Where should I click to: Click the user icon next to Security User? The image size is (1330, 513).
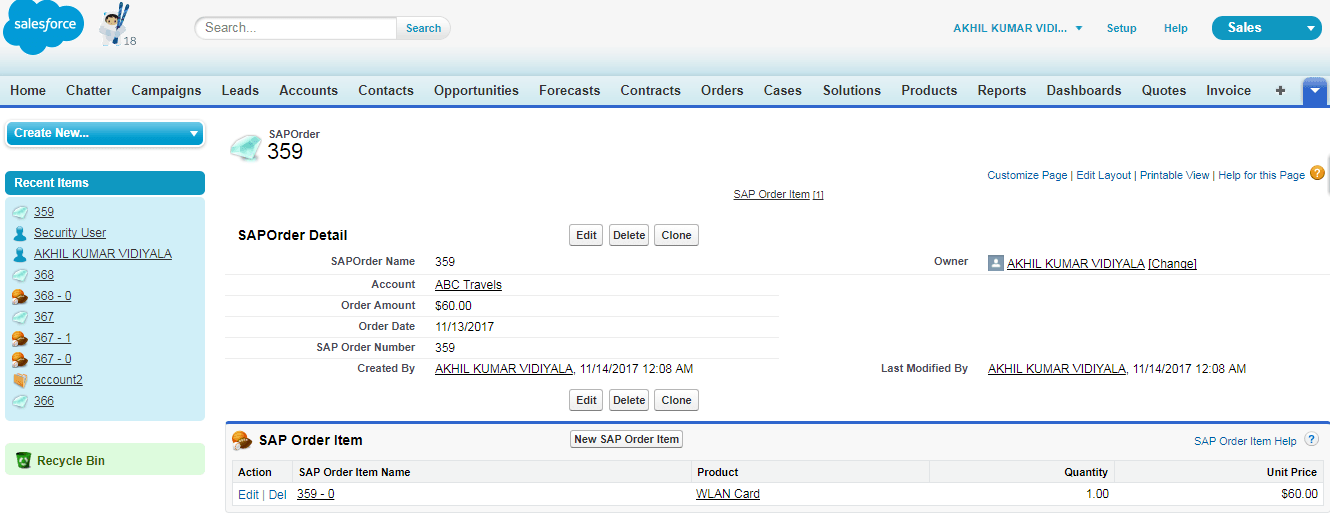20,233
